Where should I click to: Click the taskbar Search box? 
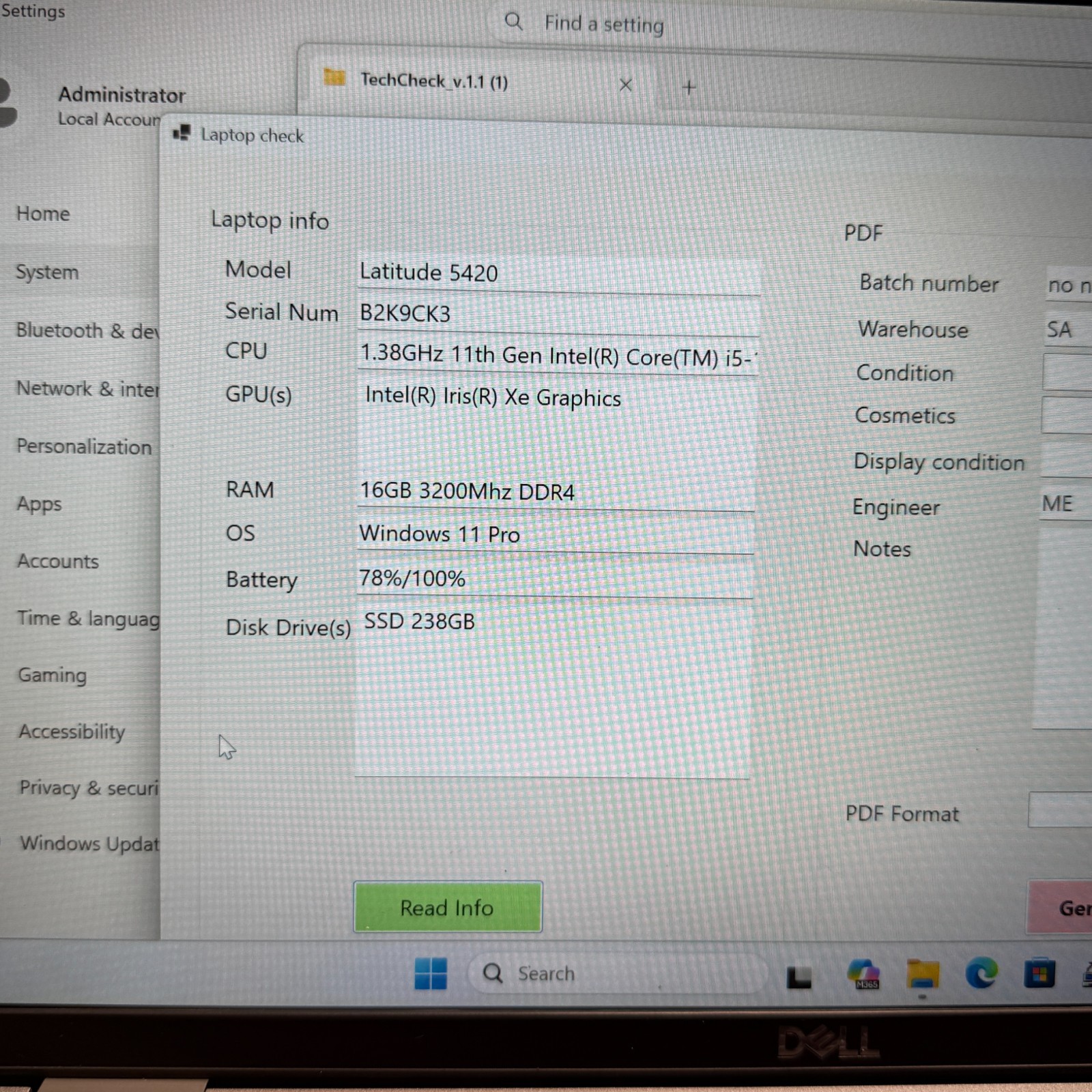point(617,973)
